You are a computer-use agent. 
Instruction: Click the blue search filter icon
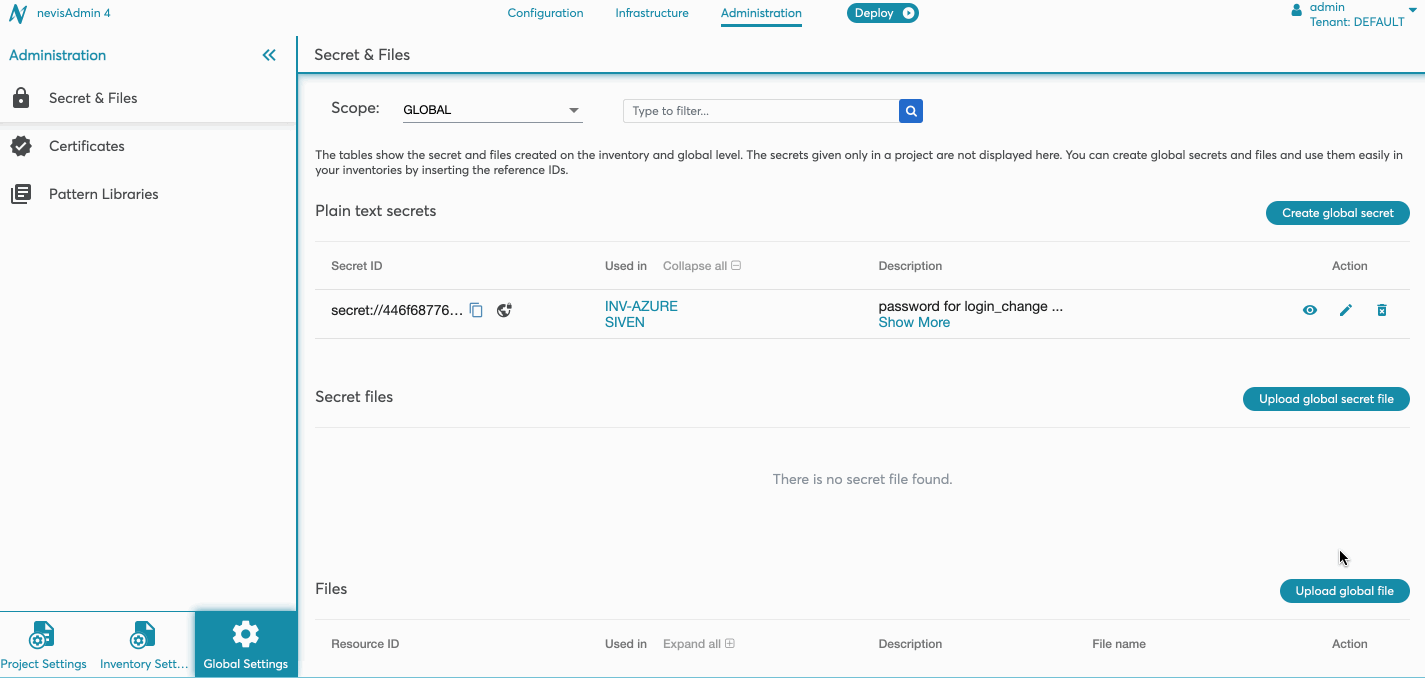click(910, 111)
